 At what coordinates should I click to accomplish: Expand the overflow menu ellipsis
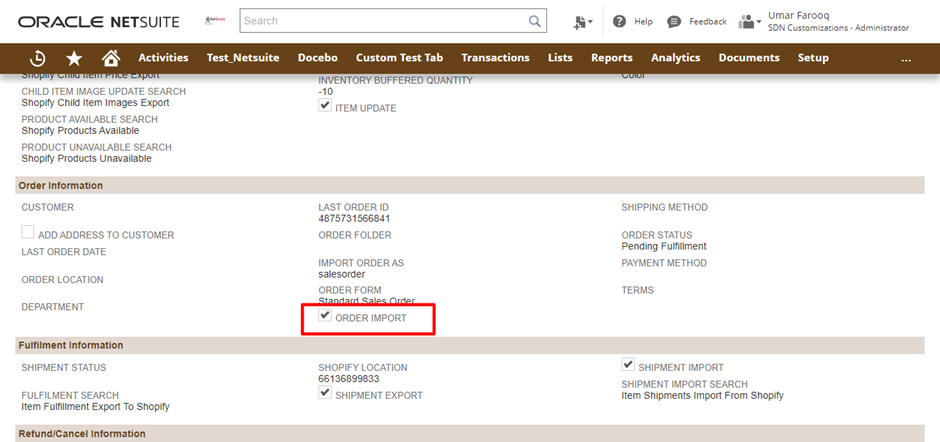pyautogui.click(x=906, y=58)
